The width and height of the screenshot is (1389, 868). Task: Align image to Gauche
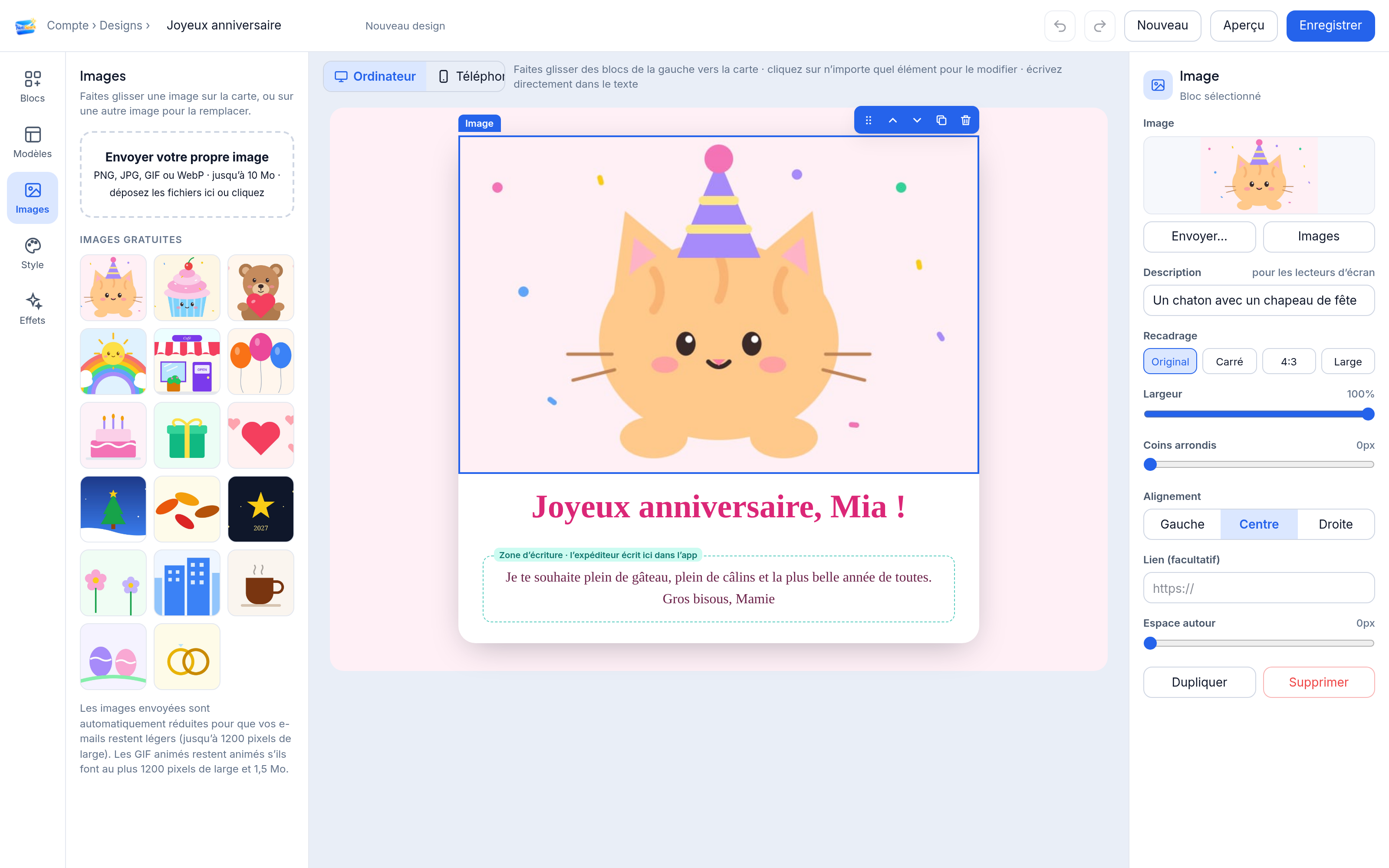[x=1182, y=524]
